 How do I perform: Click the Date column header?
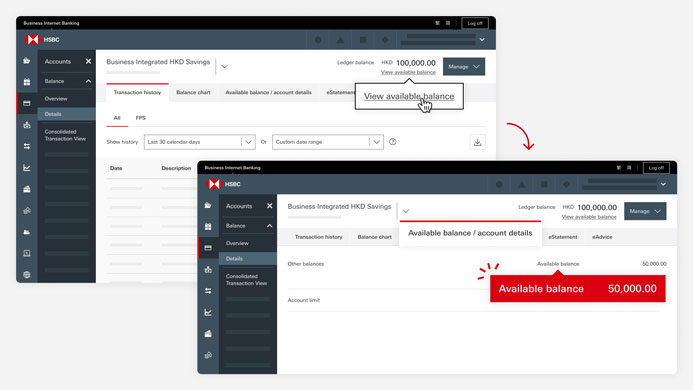[x=116, y=168]
